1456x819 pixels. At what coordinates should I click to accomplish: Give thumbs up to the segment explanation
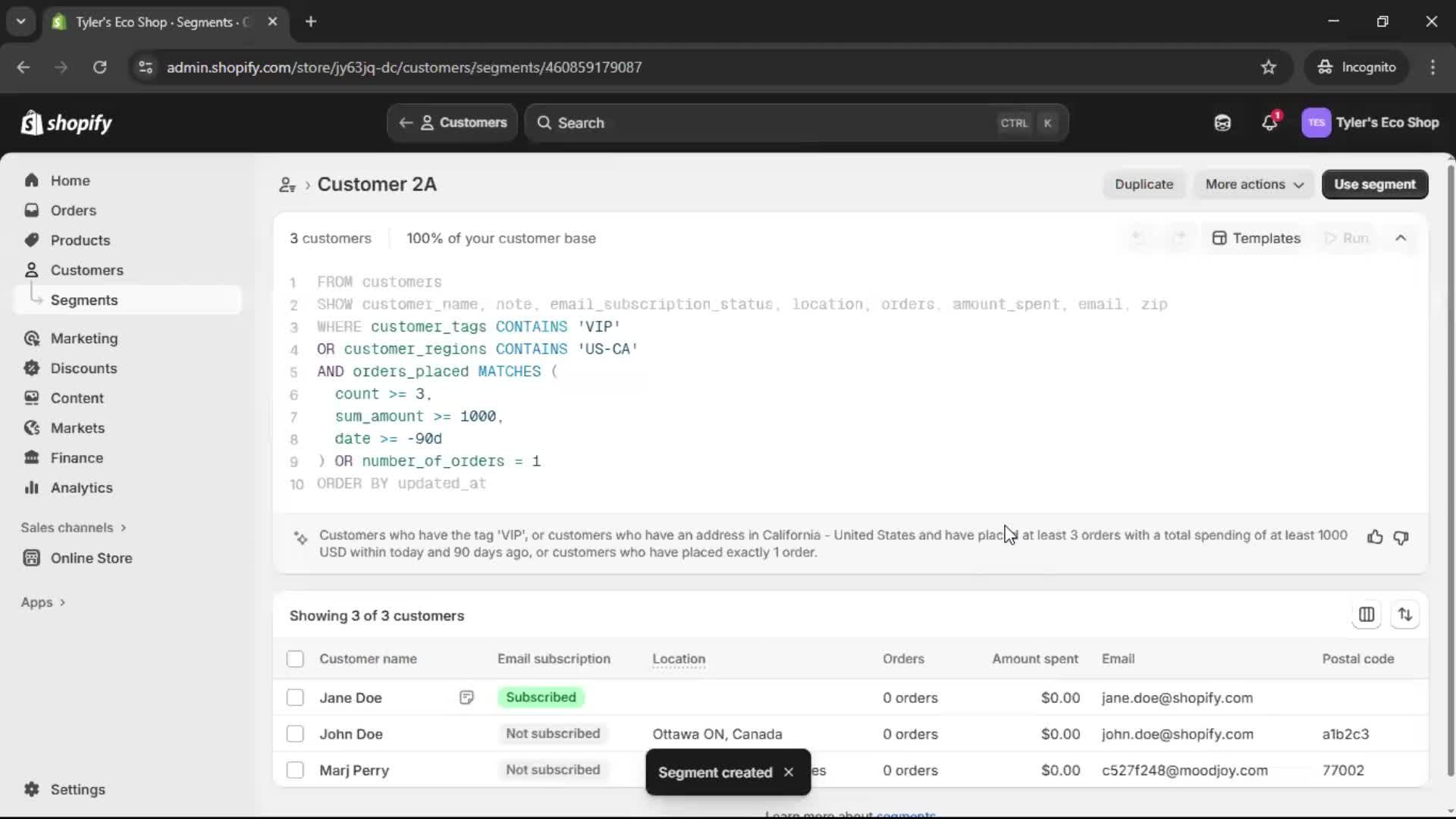pyautogui.click(x=1375, y=537)
